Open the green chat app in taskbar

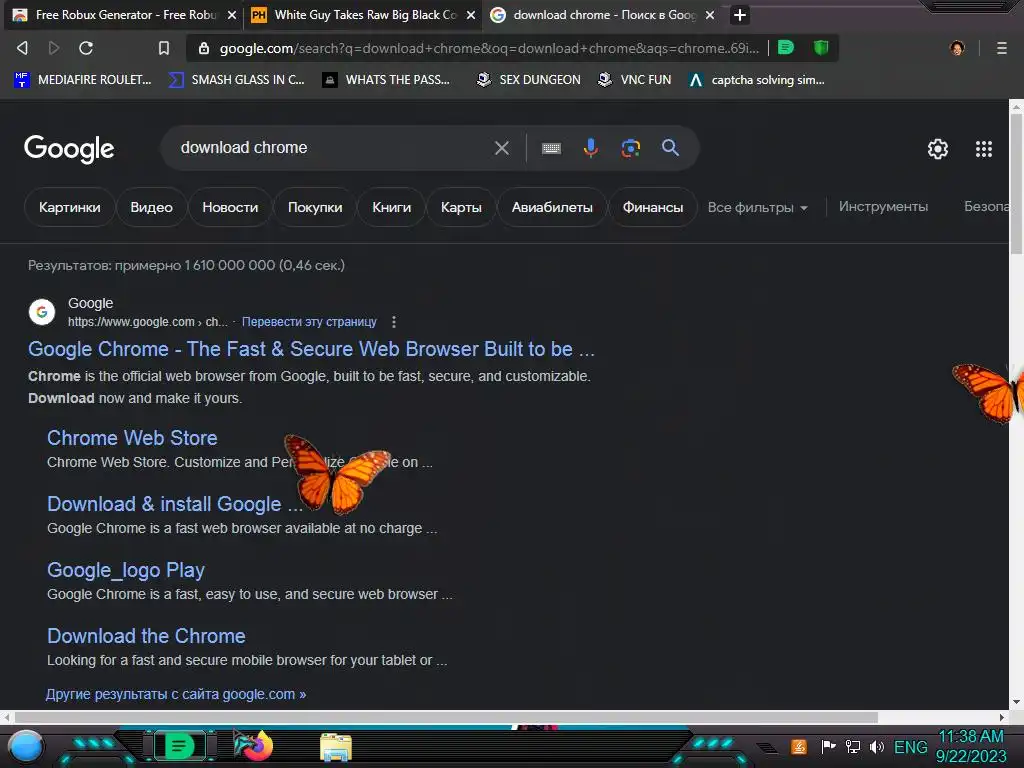point(178,746)
